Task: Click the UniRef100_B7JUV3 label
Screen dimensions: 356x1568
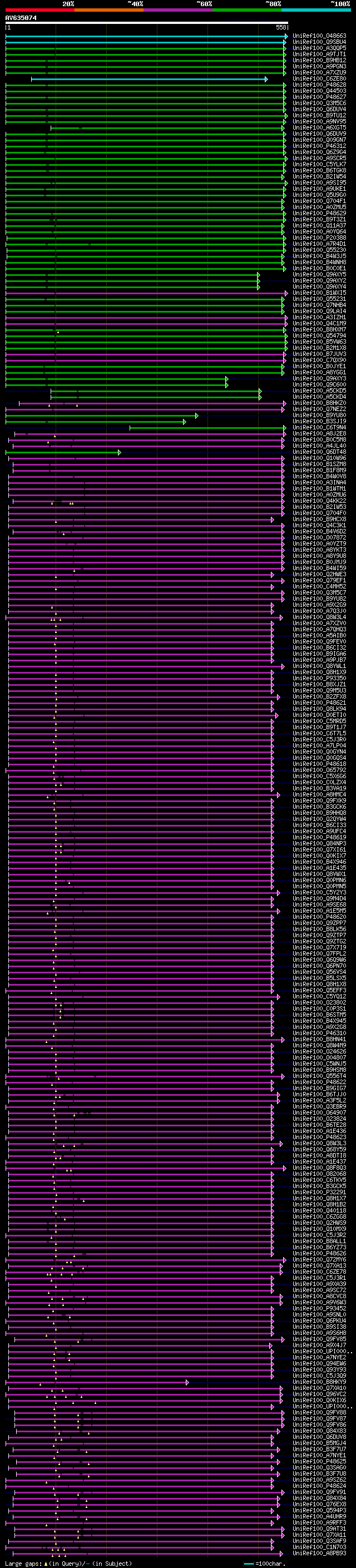Action: [x=319, y=354]
